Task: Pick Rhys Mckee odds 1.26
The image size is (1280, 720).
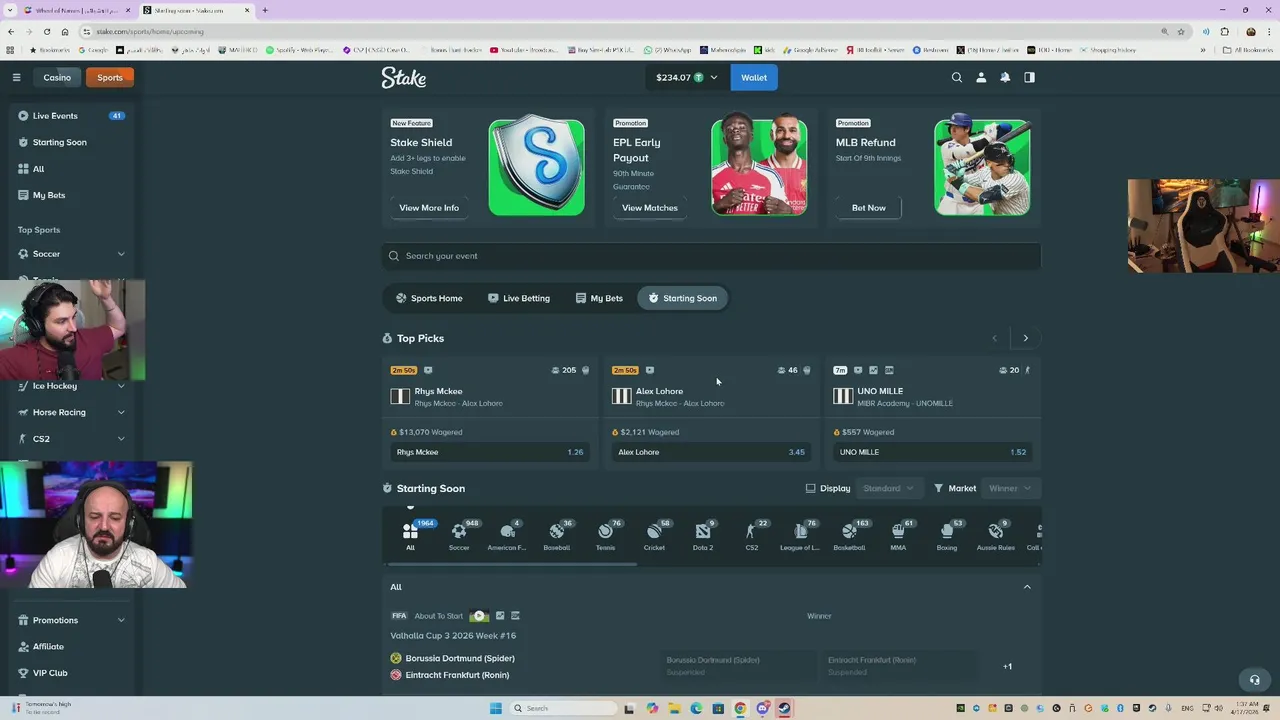Action: tap(490, 452)
